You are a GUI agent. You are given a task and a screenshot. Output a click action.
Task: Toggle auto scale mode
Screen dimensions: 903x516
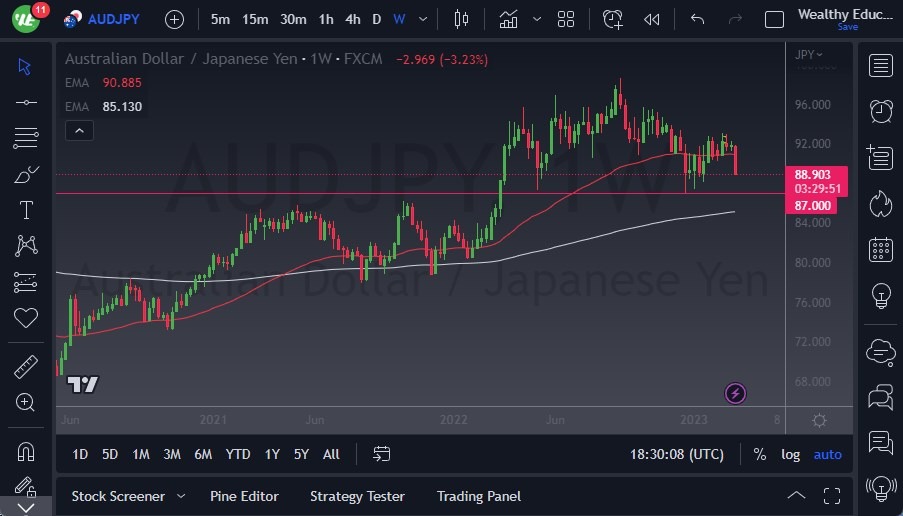click(828, 454)
